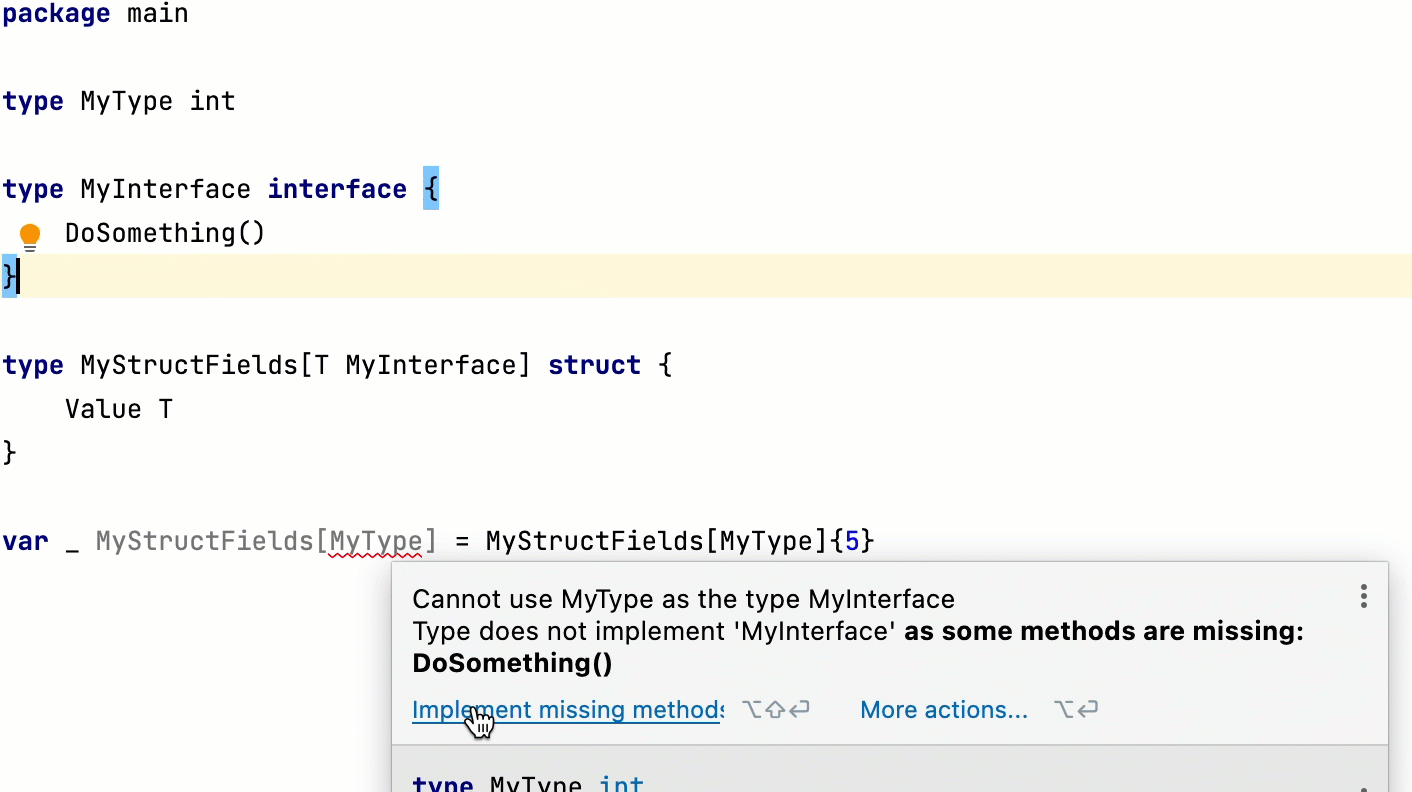Image resolution: width=1412 pixels, height=792 pixels.
Task: Click the Value field in the struct
Action: (x=103, y=409)
